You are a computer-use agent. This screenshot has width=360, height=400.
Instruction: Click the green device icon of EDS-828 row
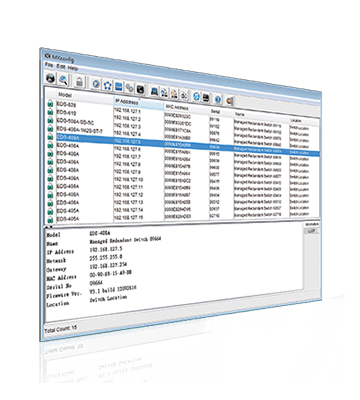50,104
